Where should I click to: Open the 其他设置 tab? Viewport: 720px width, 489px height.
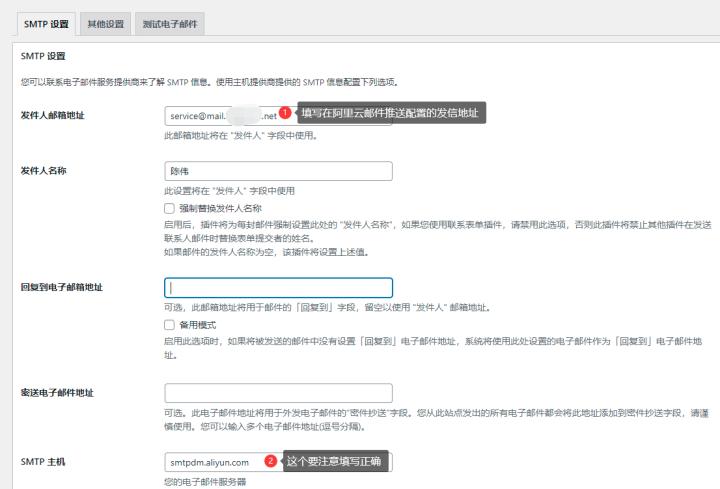(106, 24)
